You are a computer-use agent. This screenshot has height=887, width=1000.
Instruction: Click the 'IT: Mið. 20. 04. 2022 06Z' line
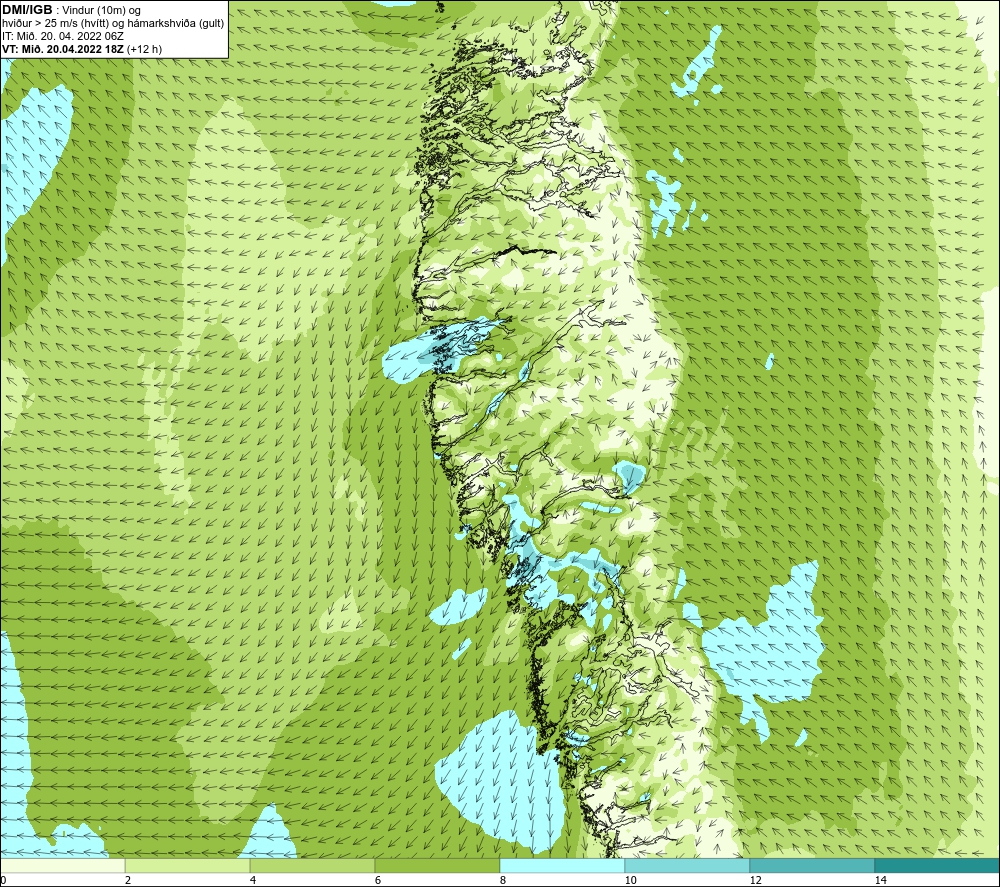pyautogui.click(x=63, y=36)
